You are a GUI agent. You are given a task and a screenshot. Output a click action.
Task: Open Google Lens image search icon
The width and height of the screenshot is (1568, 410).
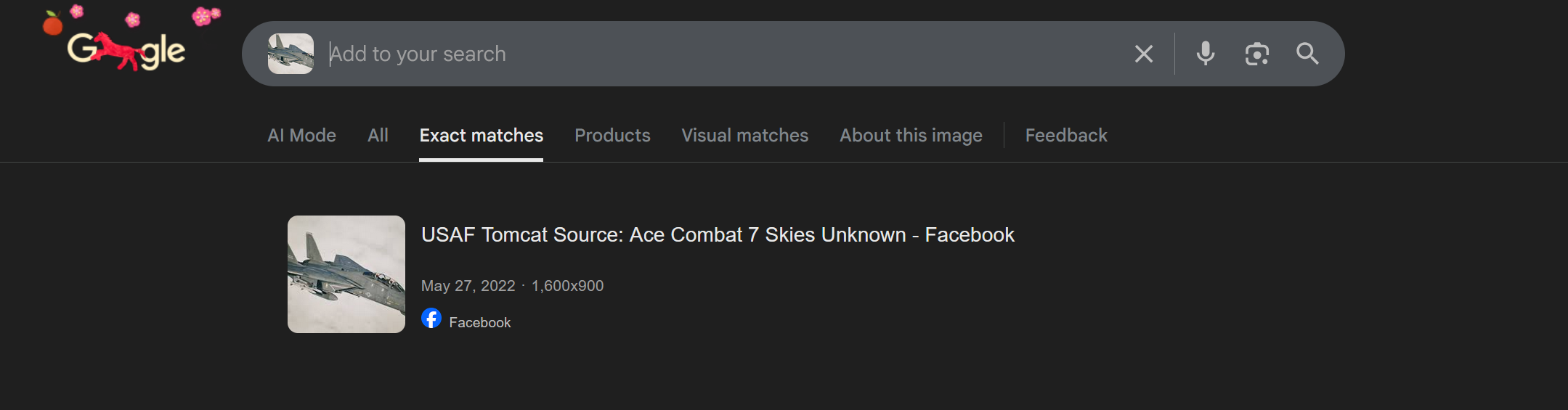[x=1256, y=54]
